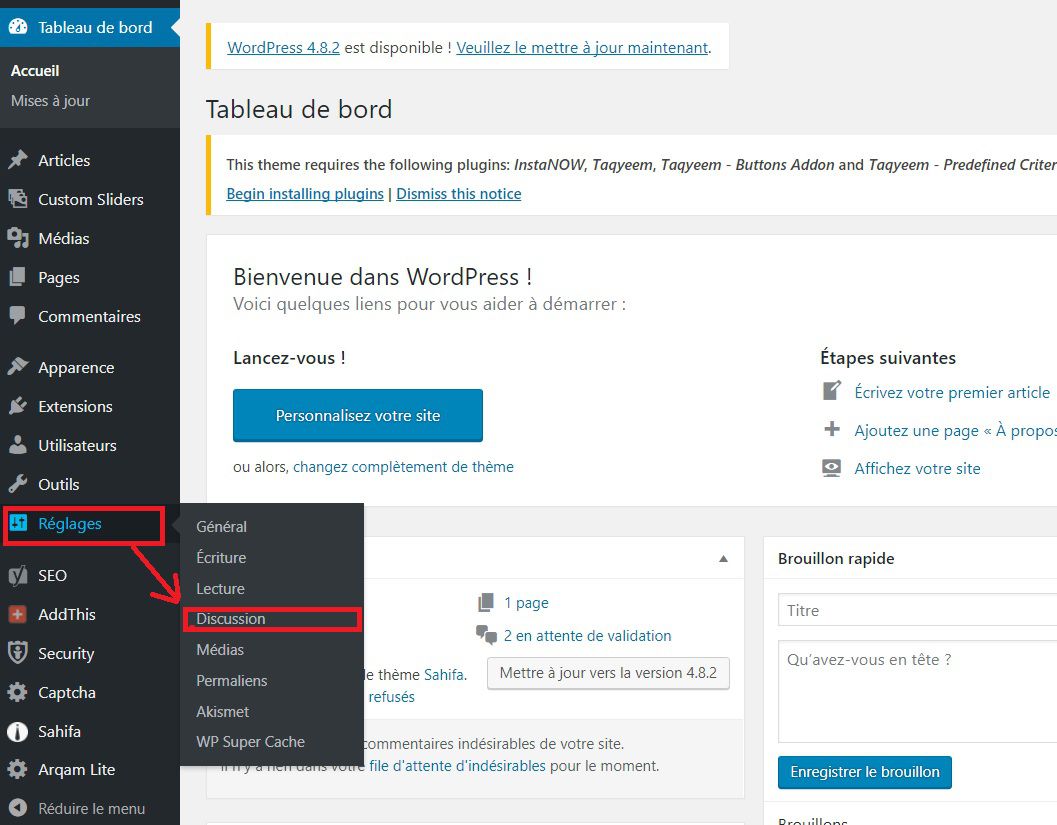Click the Captcha gear icon

18,692
